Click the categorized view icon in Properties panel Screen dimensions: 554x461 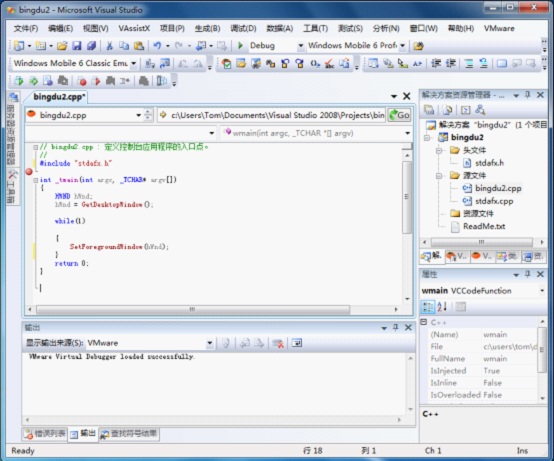tap(428, 307)
